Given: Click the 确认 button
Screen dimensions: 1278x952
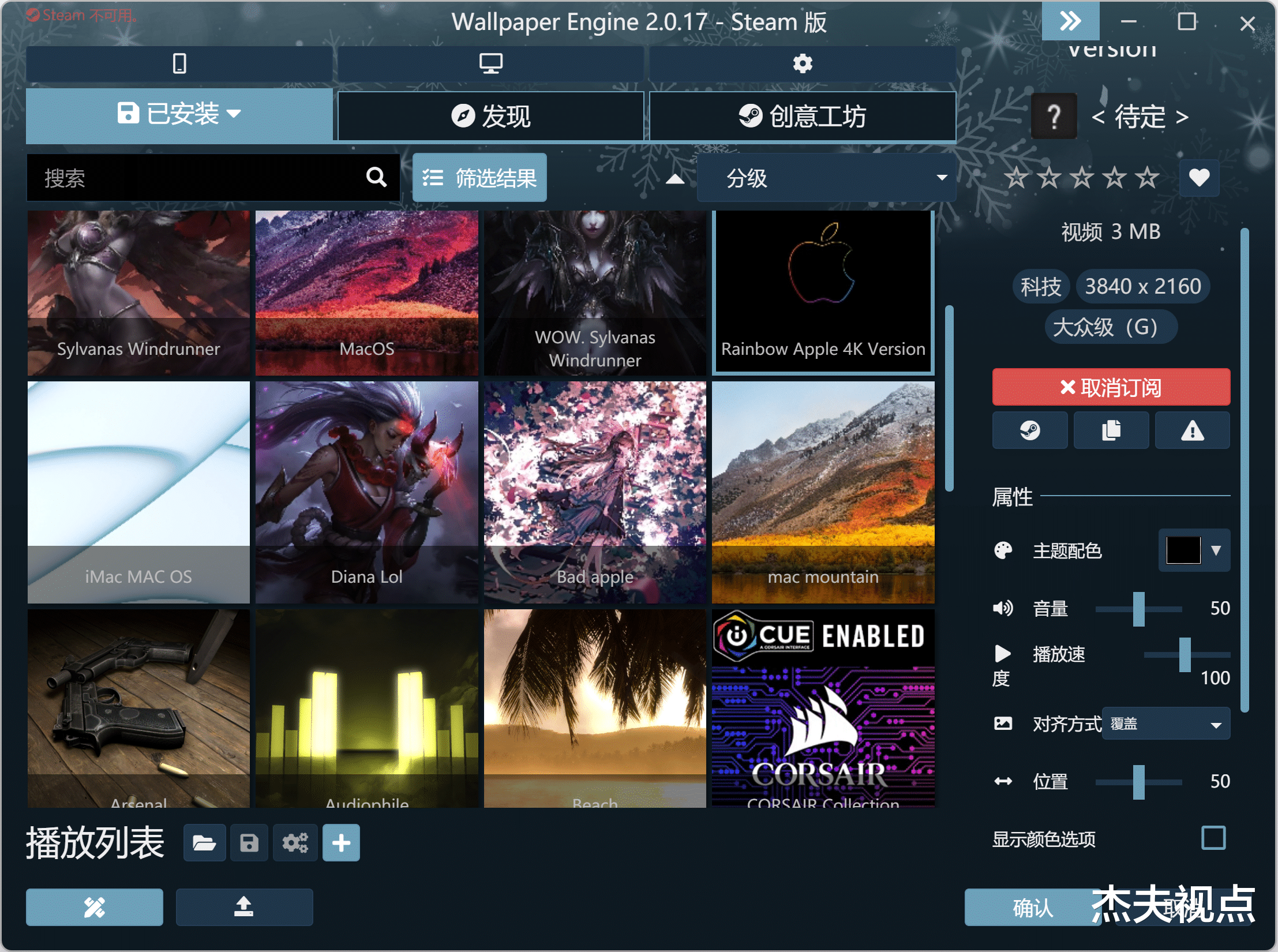Looking at the screenshot, I should [x=1033, y=907].
